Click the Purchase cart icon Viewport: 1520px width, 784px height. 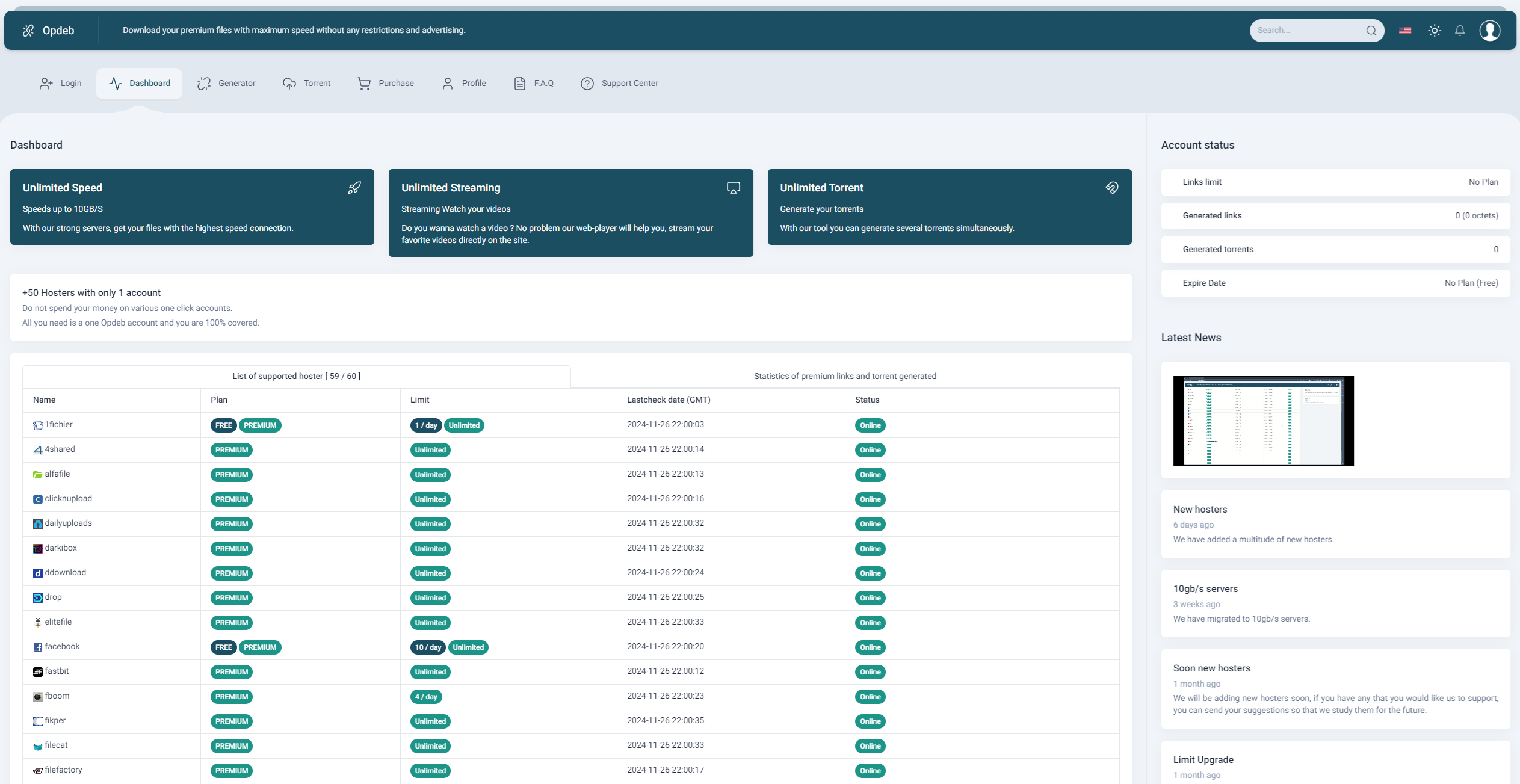(364, 82)
